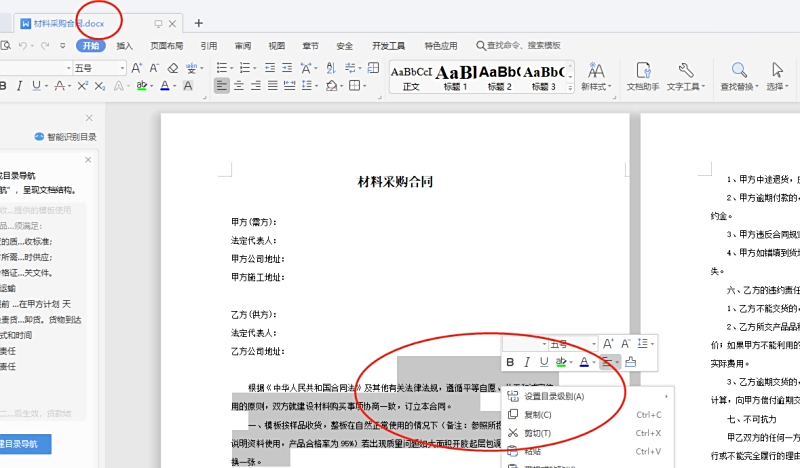Click ribbon highlight color ab button
The height and width of the screenshot is (468, 800).
[141, 86]
